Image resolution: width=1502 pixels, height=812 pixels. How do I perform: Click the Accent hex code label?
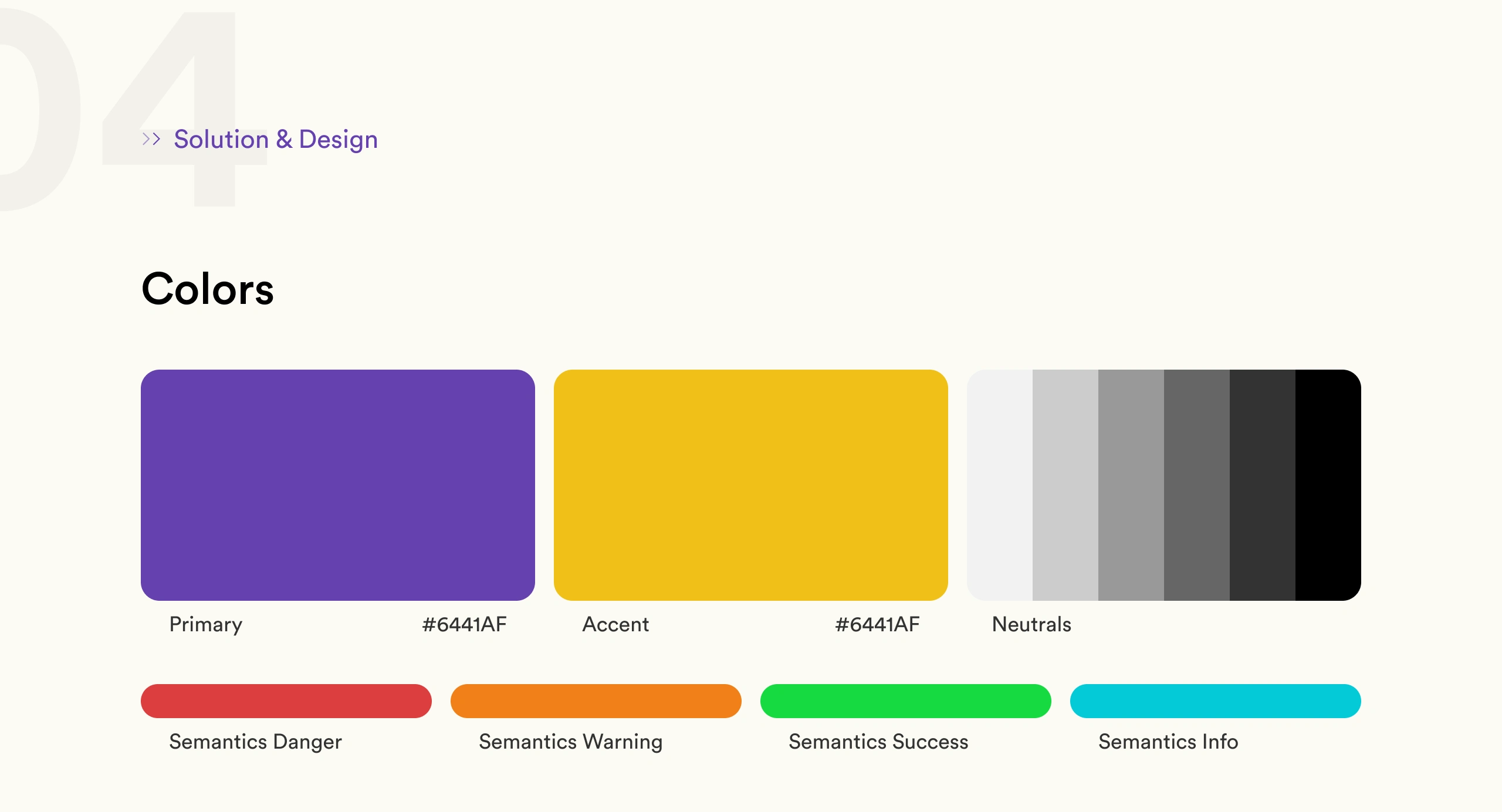click(x=877, y=624)
